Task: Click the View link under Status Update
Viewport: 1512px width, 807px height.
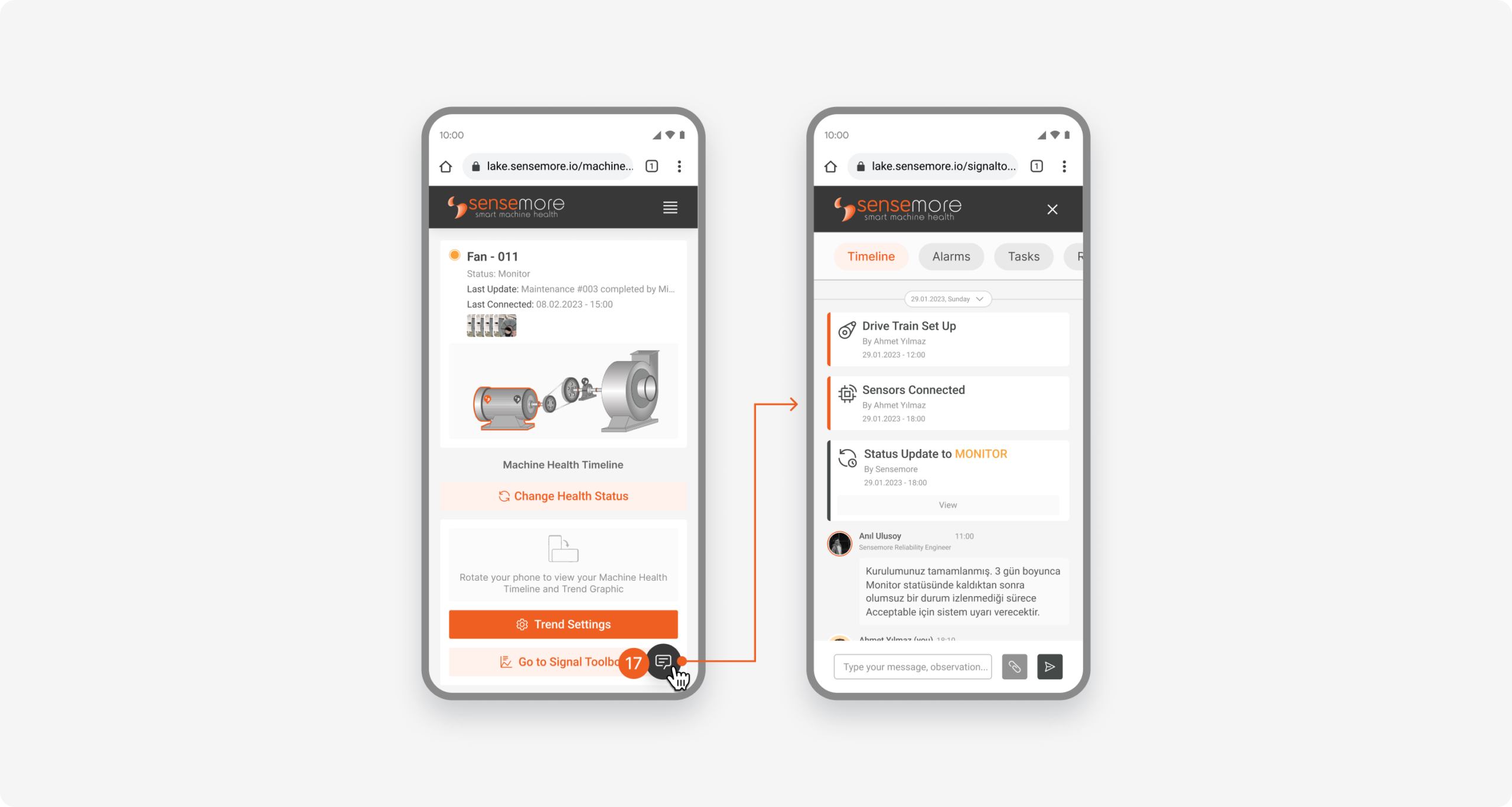Action: 947,504
